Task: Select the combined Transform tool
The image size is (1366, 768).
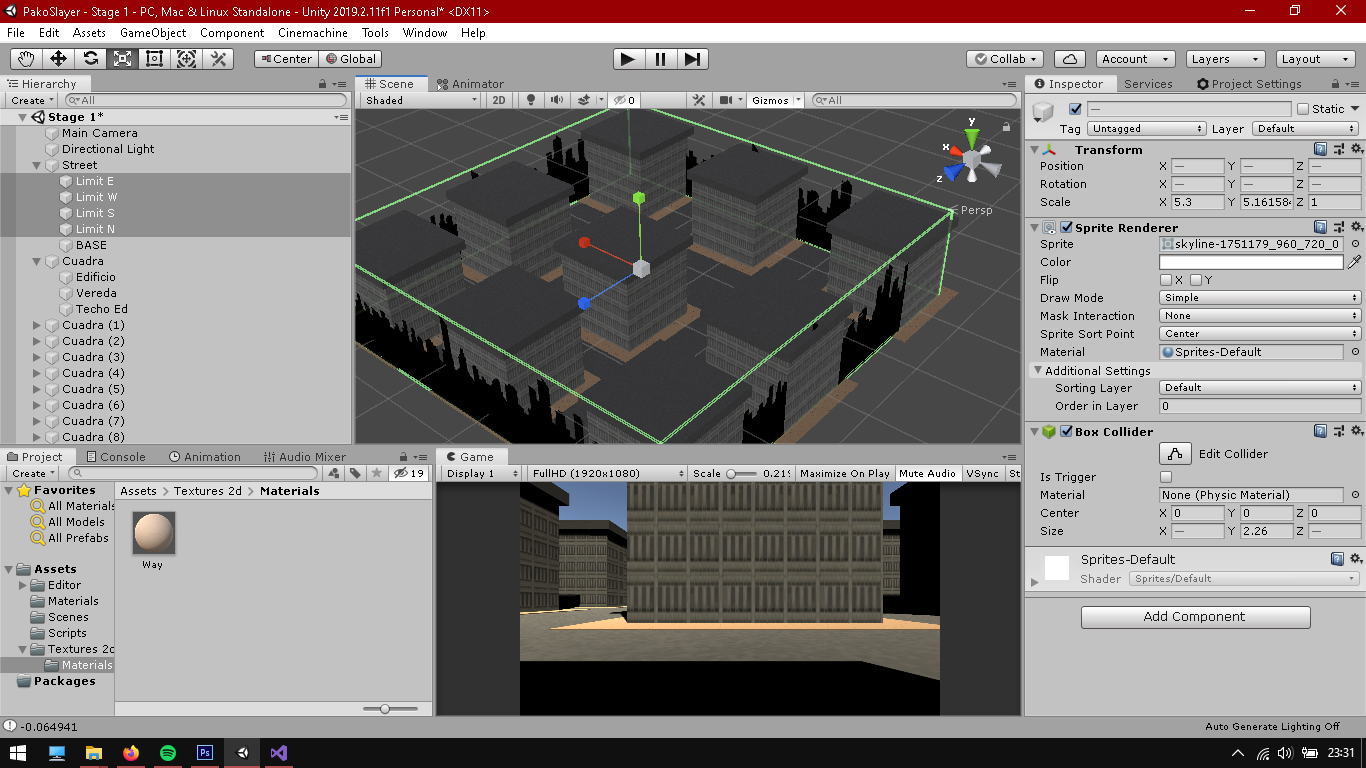Action: (x=186, y=59)
